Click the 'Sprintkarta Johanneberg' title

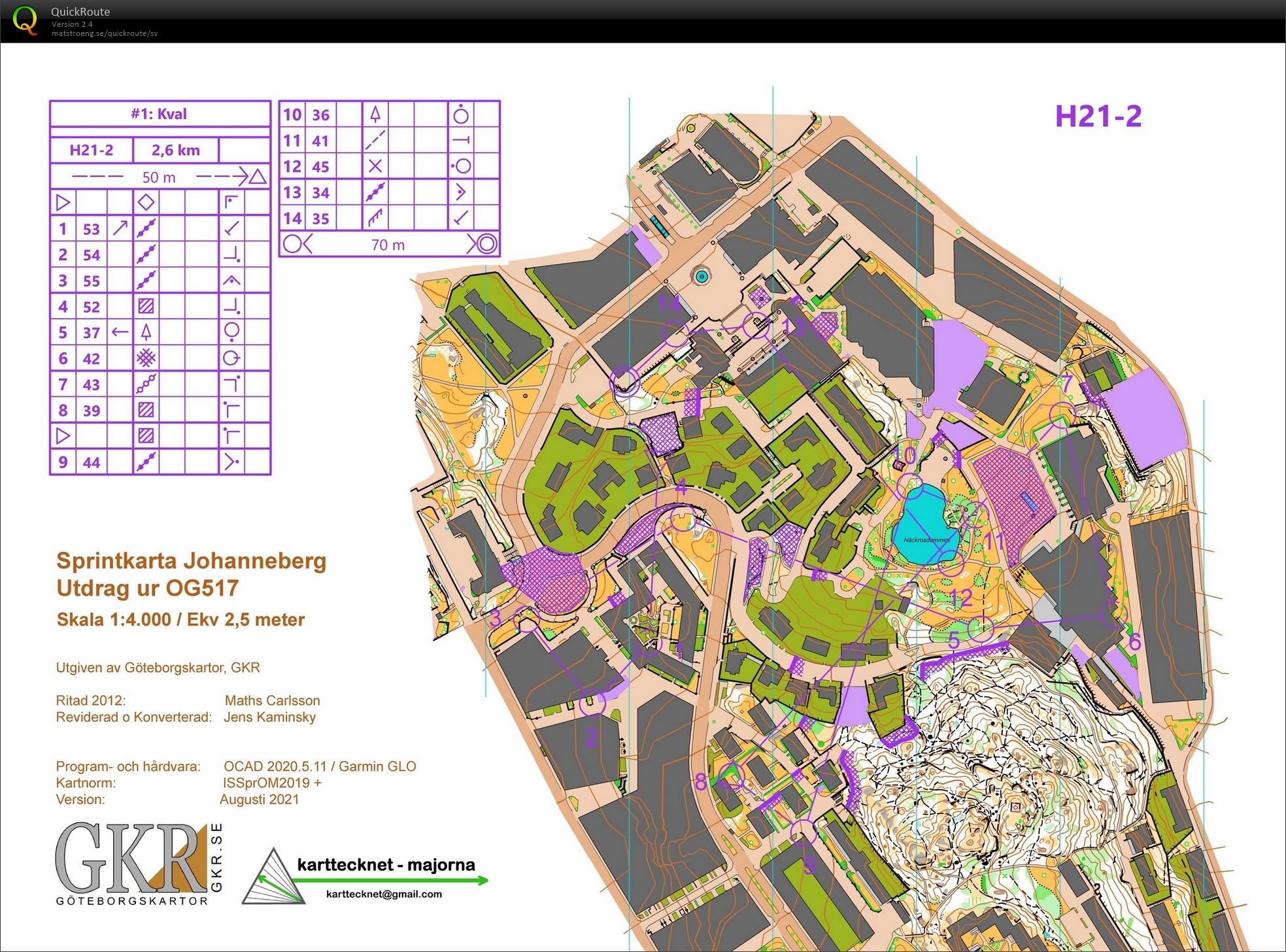191,561
